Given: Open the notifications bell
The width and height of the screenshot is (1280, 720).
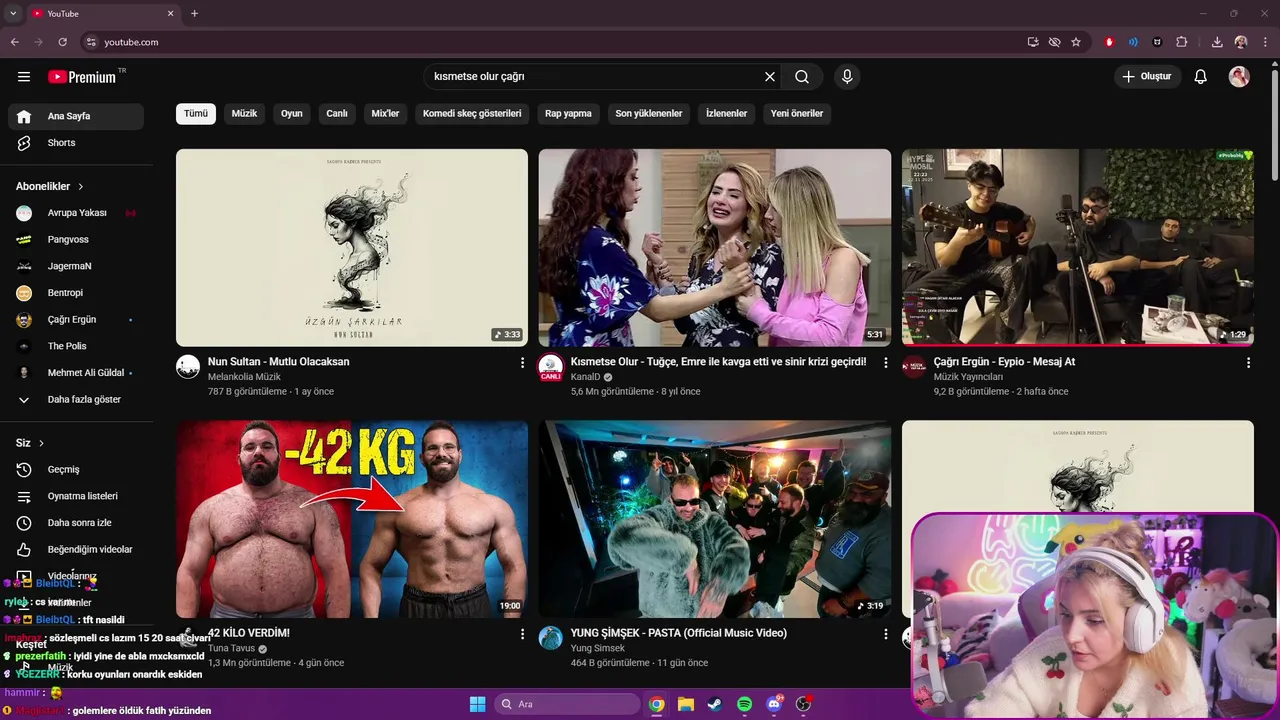Looking at the screenshot, I should (x=1201, y=77).
